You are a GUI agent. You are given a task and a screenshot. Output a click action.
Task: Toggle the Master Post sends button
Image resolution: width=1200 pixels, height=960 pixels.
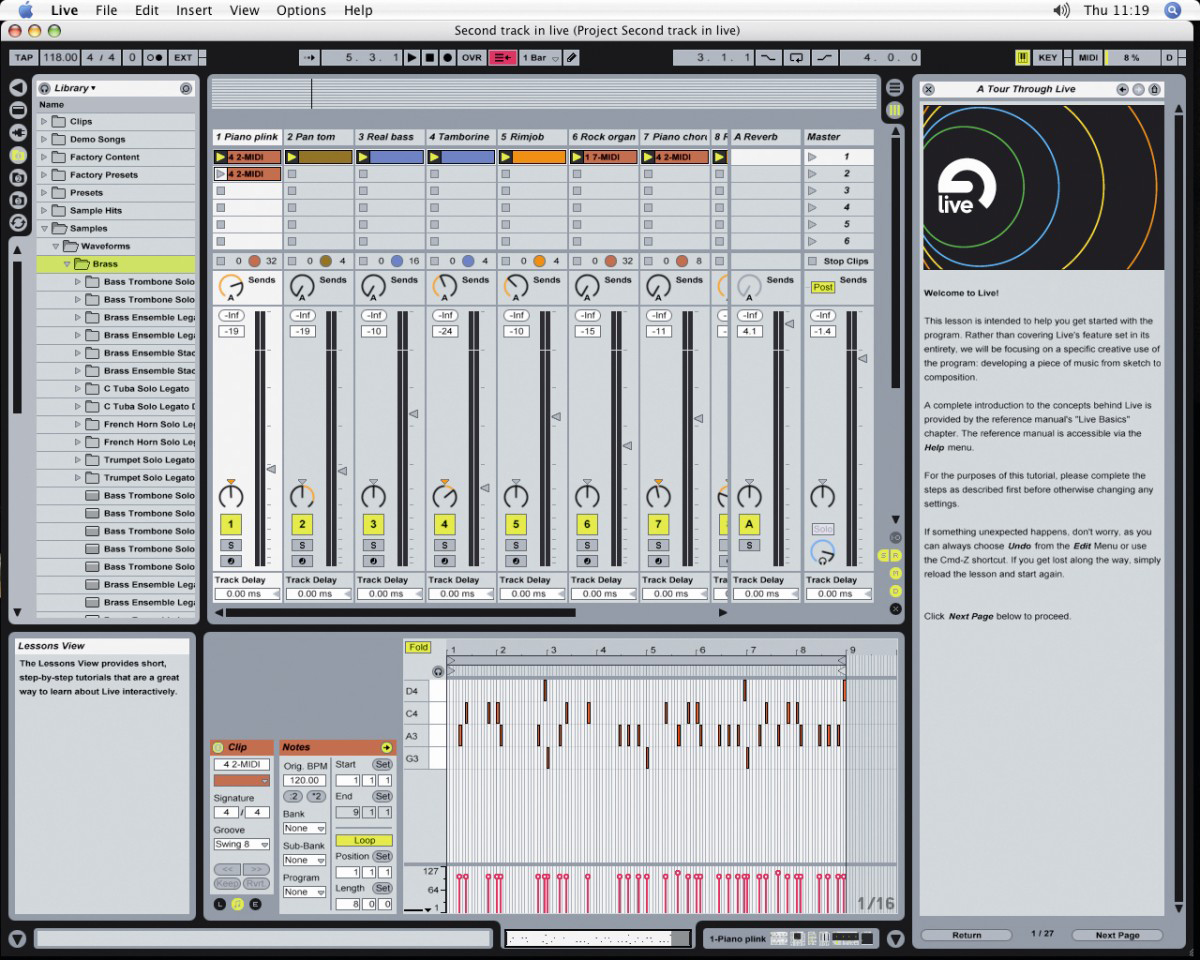[823, 287]
